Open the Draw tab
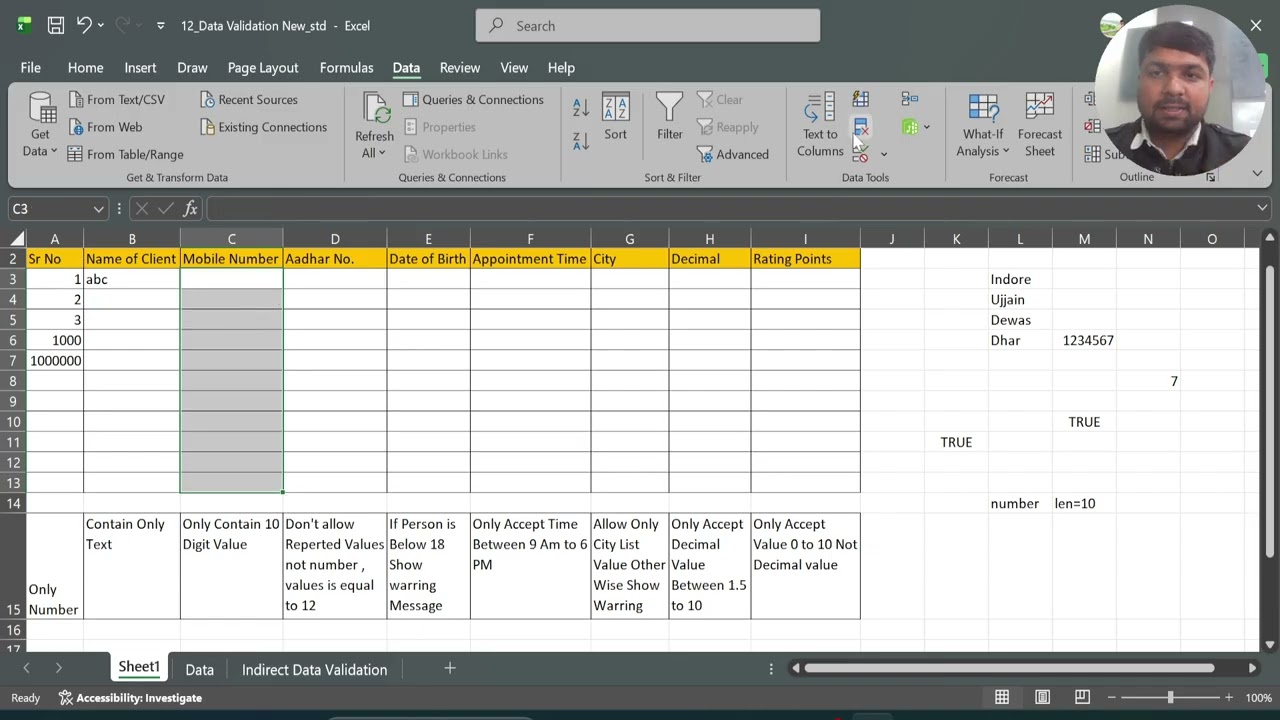 coord(192,68)
